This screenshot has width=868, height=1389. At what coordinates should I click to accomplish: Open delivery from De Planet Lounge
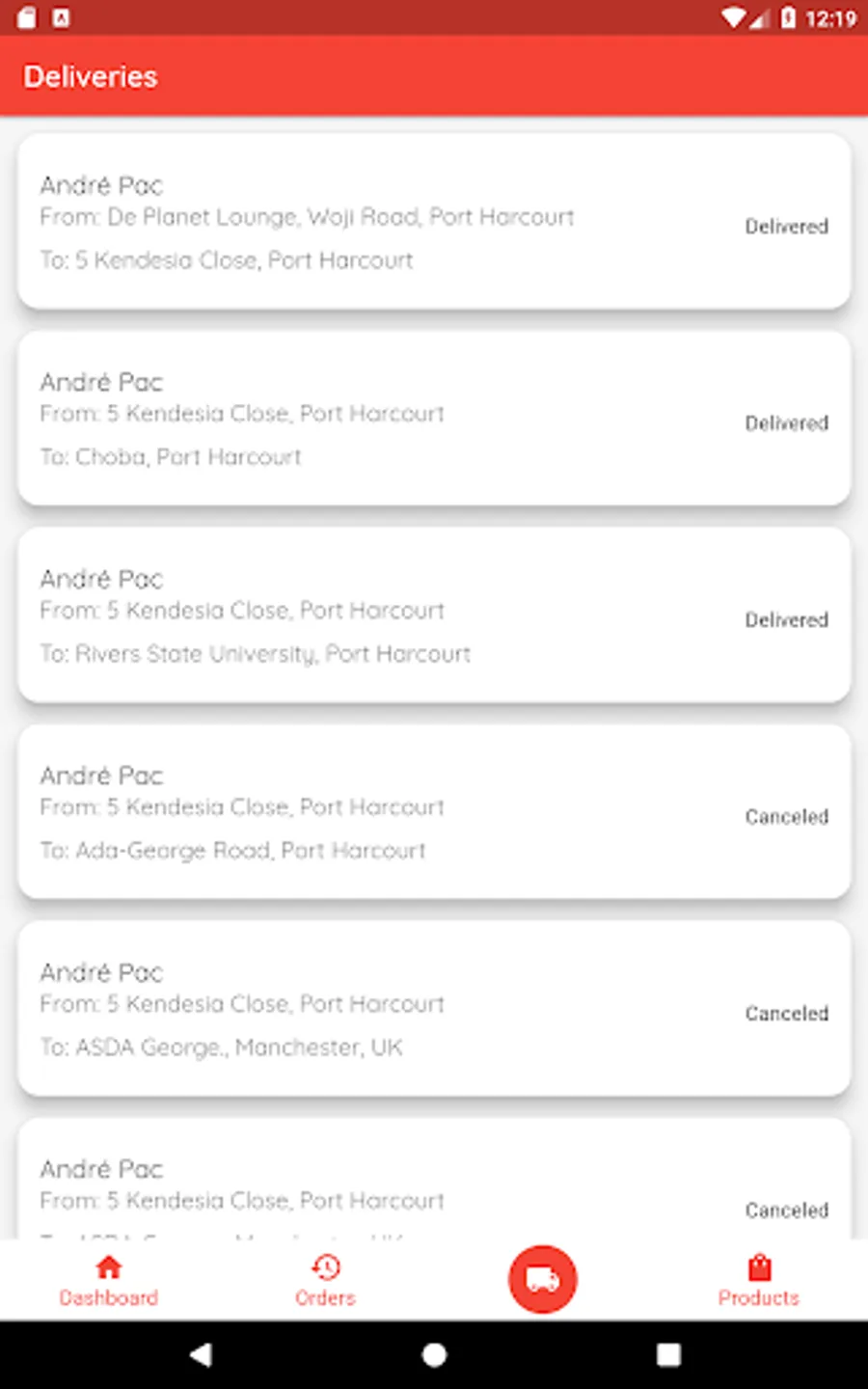click(x=386, y=222)
